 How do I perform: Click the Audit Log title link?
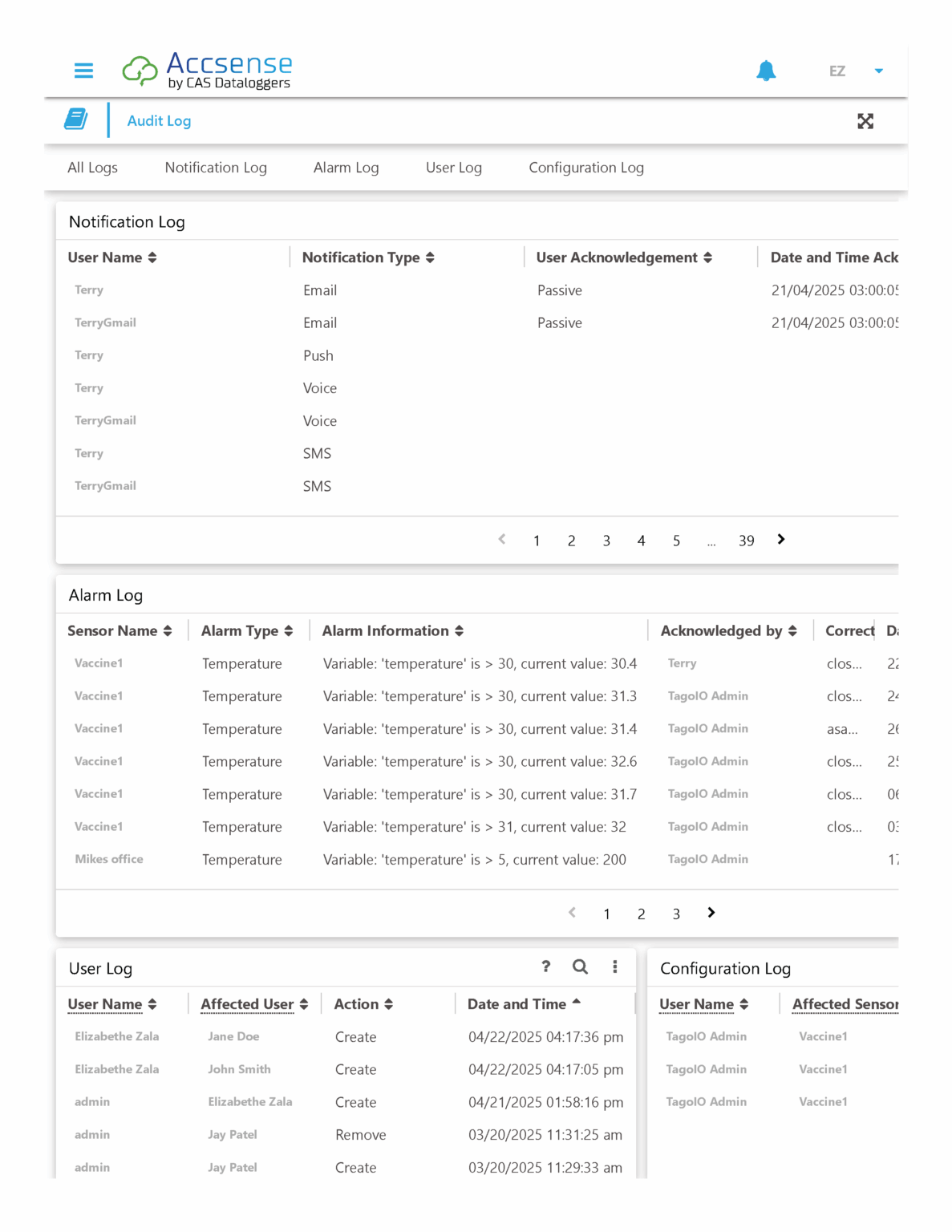159,121
